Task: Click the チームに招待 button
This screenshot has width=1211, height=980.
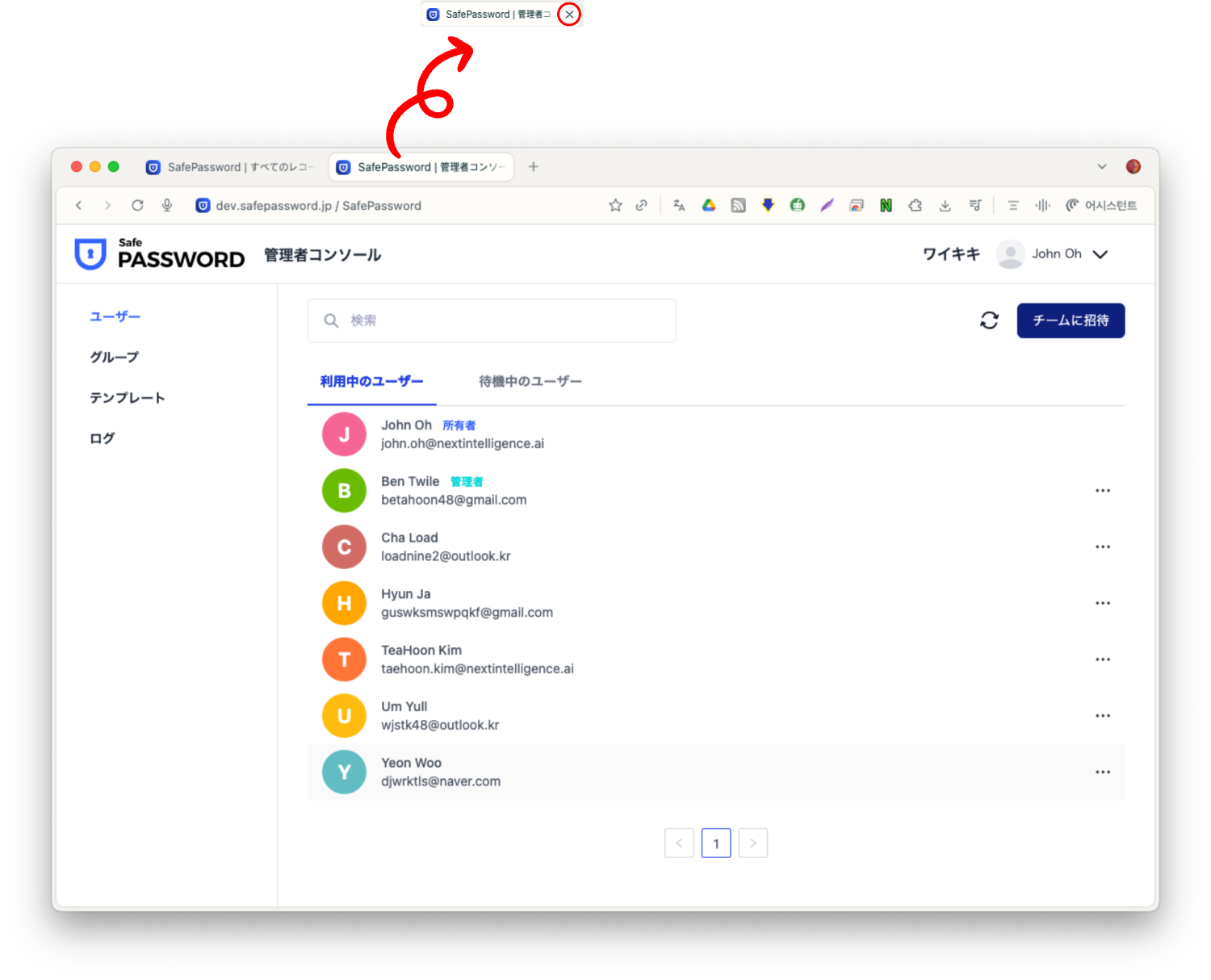Action: (x=1071, y=320)
